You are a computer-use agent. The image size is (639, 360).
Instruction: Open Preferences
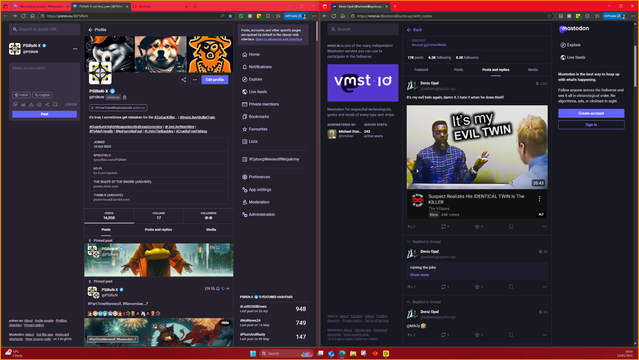tap(256, 177)
